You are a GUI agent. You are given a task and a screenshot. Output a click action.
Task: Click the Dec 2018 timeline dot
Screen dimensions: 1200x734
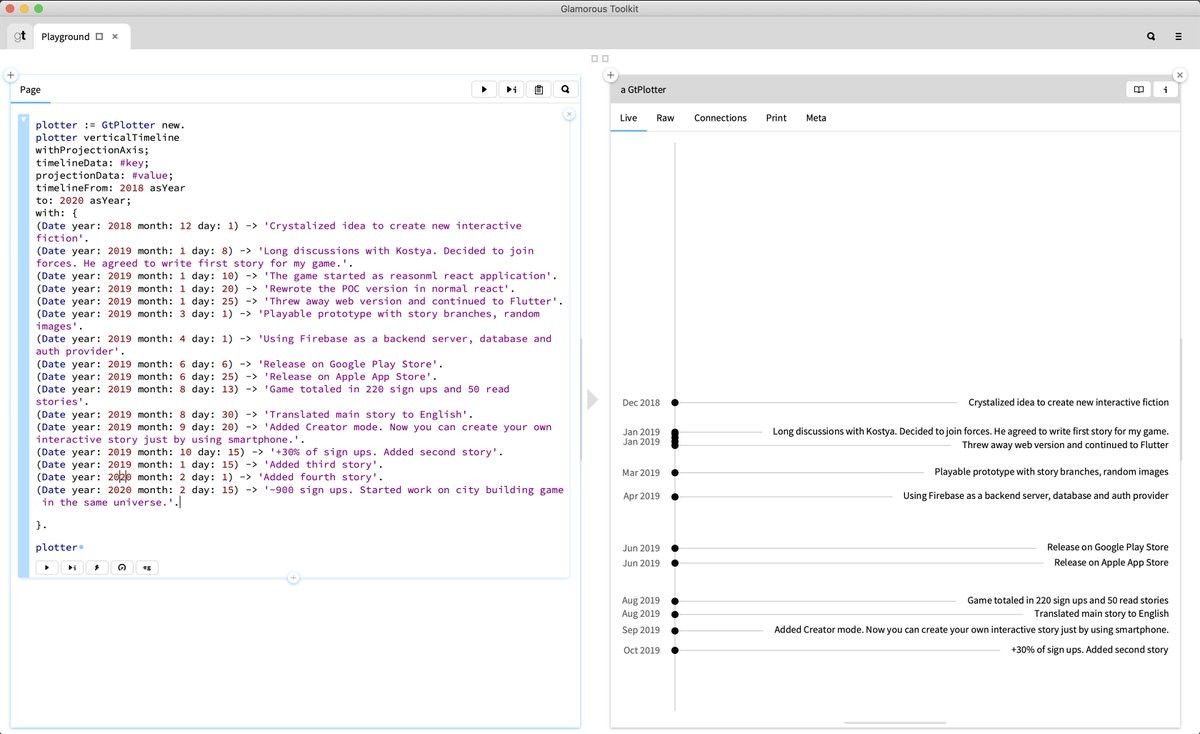coord(675,403)
